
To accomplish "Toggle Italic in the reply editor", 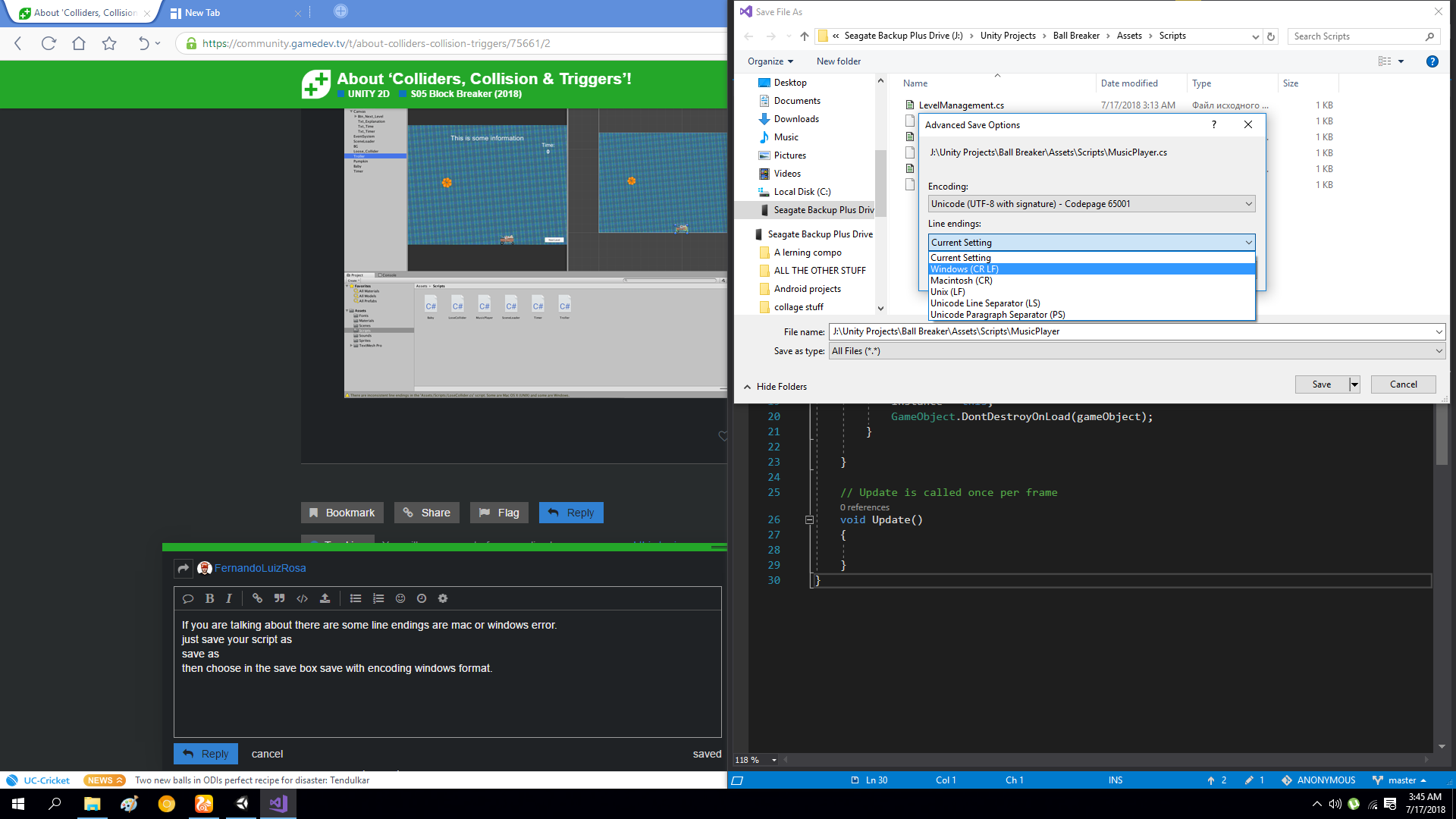I will point(228,598).
